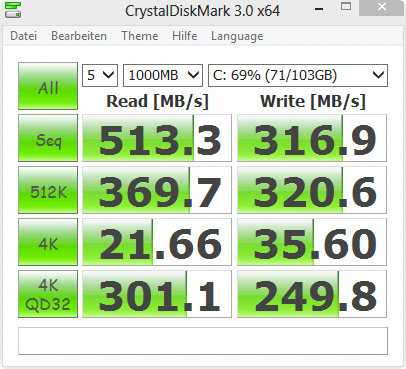Maximize the CrystalDiskMark window
The width and height of the screenshot is (406, 369).
[346, 7]
